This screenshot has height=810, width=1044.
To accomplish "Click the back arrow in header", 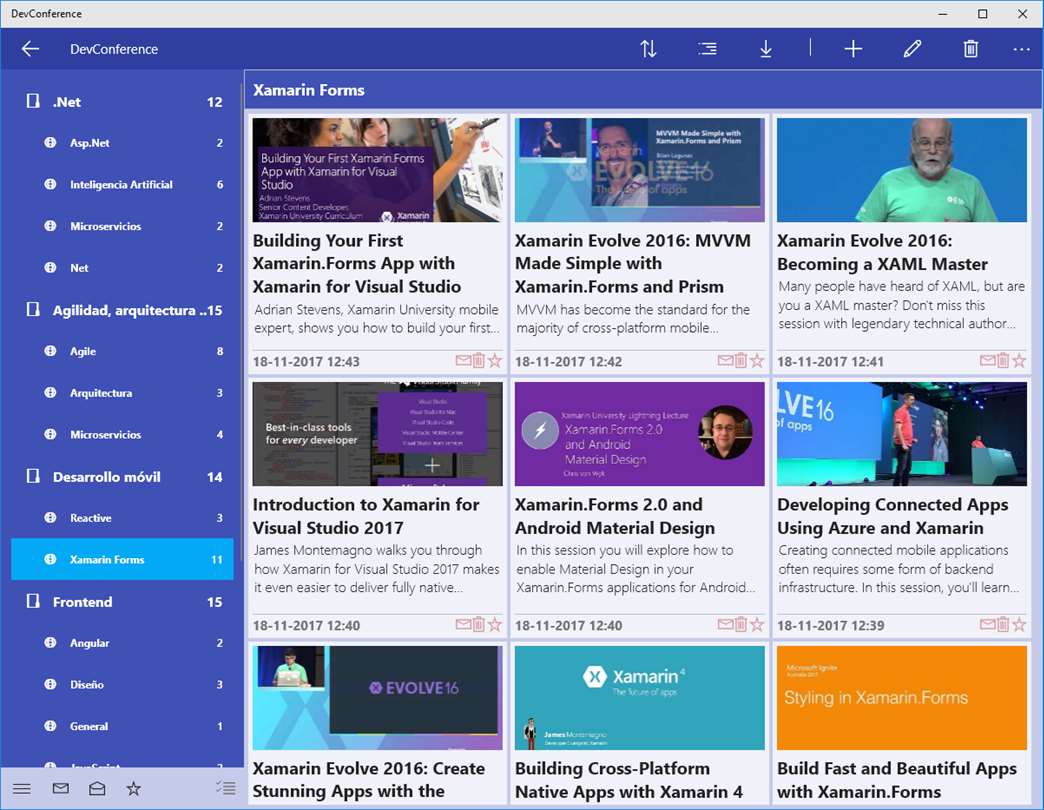I will 30,49.
